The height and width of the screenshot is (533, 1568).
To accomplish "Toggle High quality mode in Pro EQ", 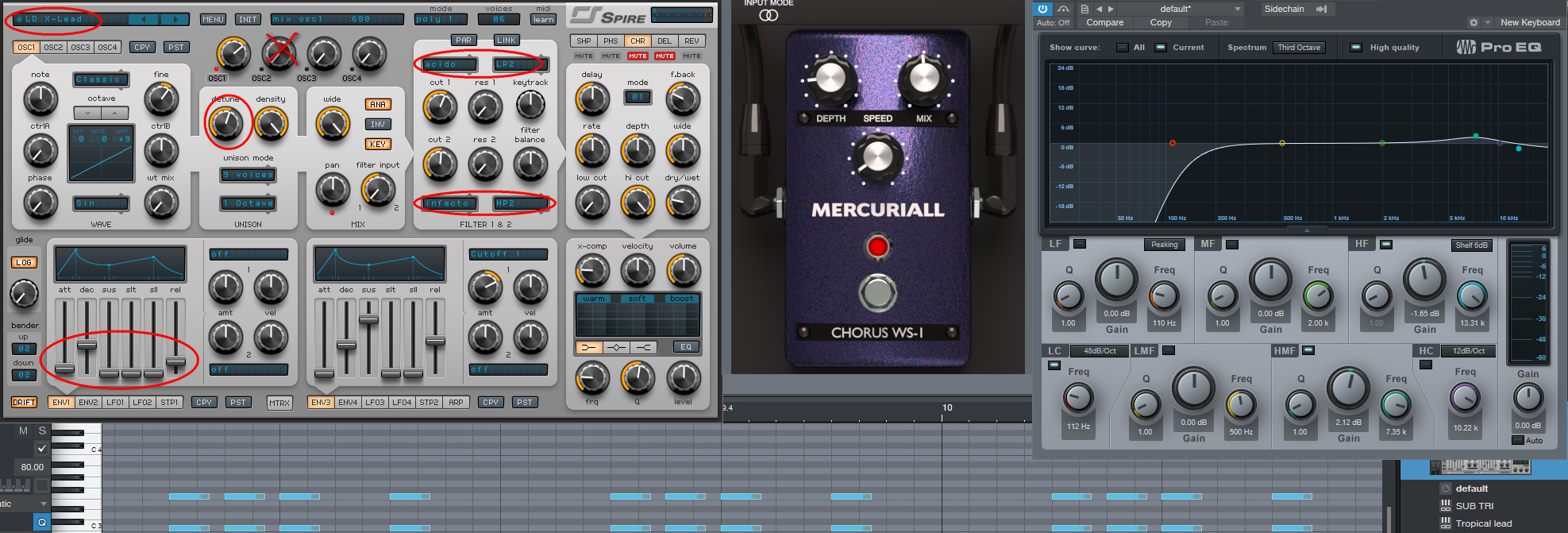I will (x=1356, y=48).
